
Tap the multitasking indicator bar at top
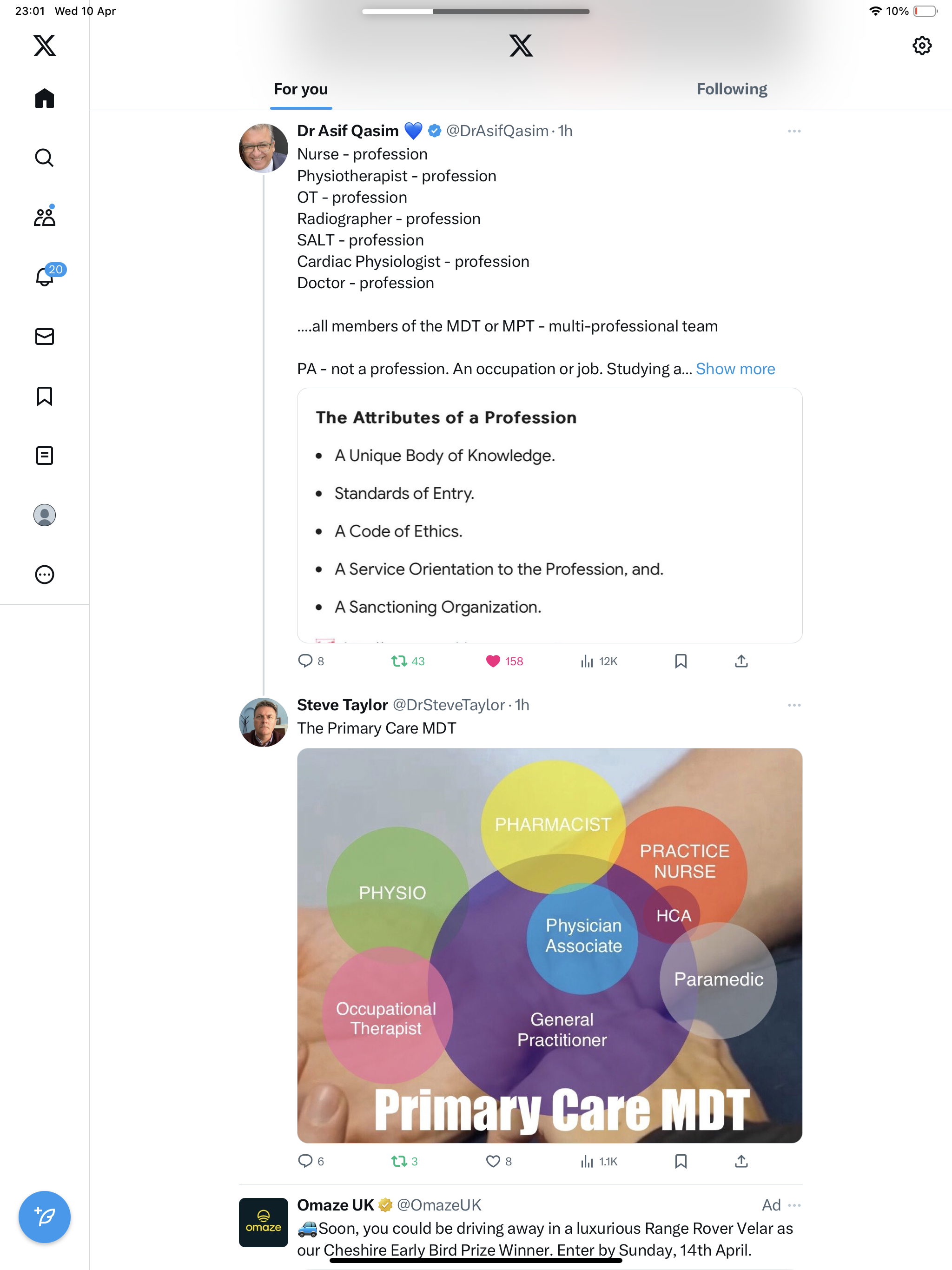pos(476,12)
